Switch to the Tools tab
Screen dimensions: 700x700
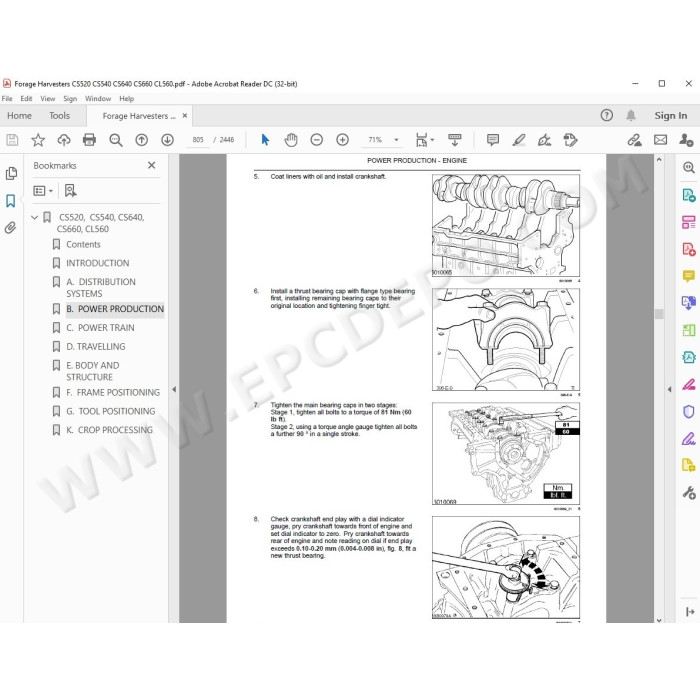click(x=59, y=116)
